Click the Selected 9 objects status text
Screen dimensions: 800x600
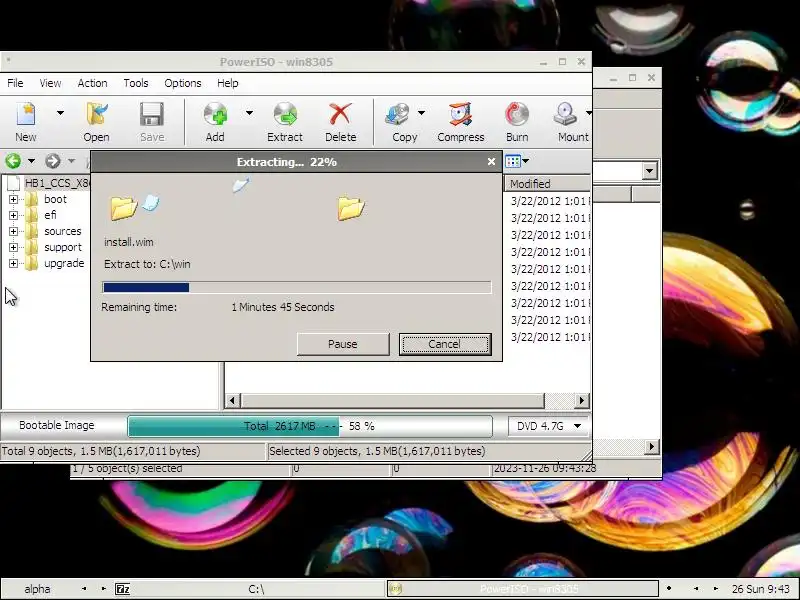[x=377, y=451]
